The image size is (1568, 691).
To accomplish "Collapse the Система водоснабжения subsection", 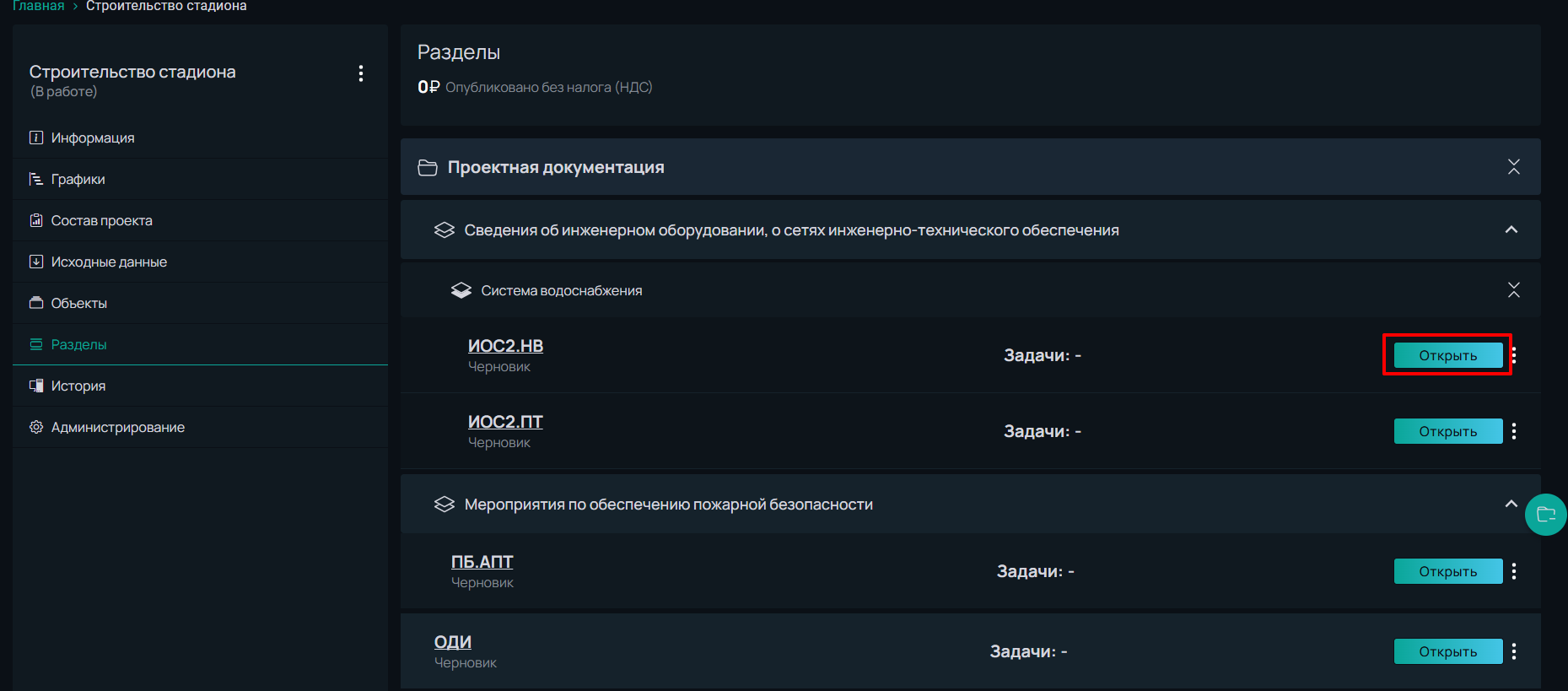I will [1514, 290].
